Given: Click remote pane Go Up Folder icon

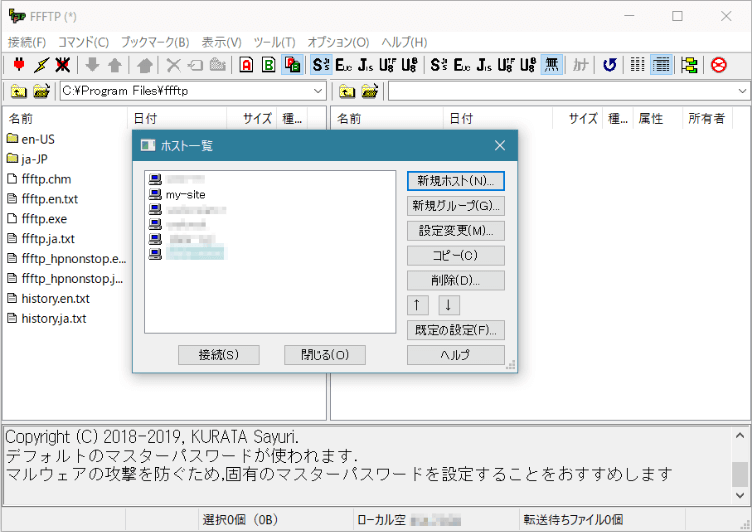Looking at the screenshot, I should pyautogui.click(x=347, y=91).
